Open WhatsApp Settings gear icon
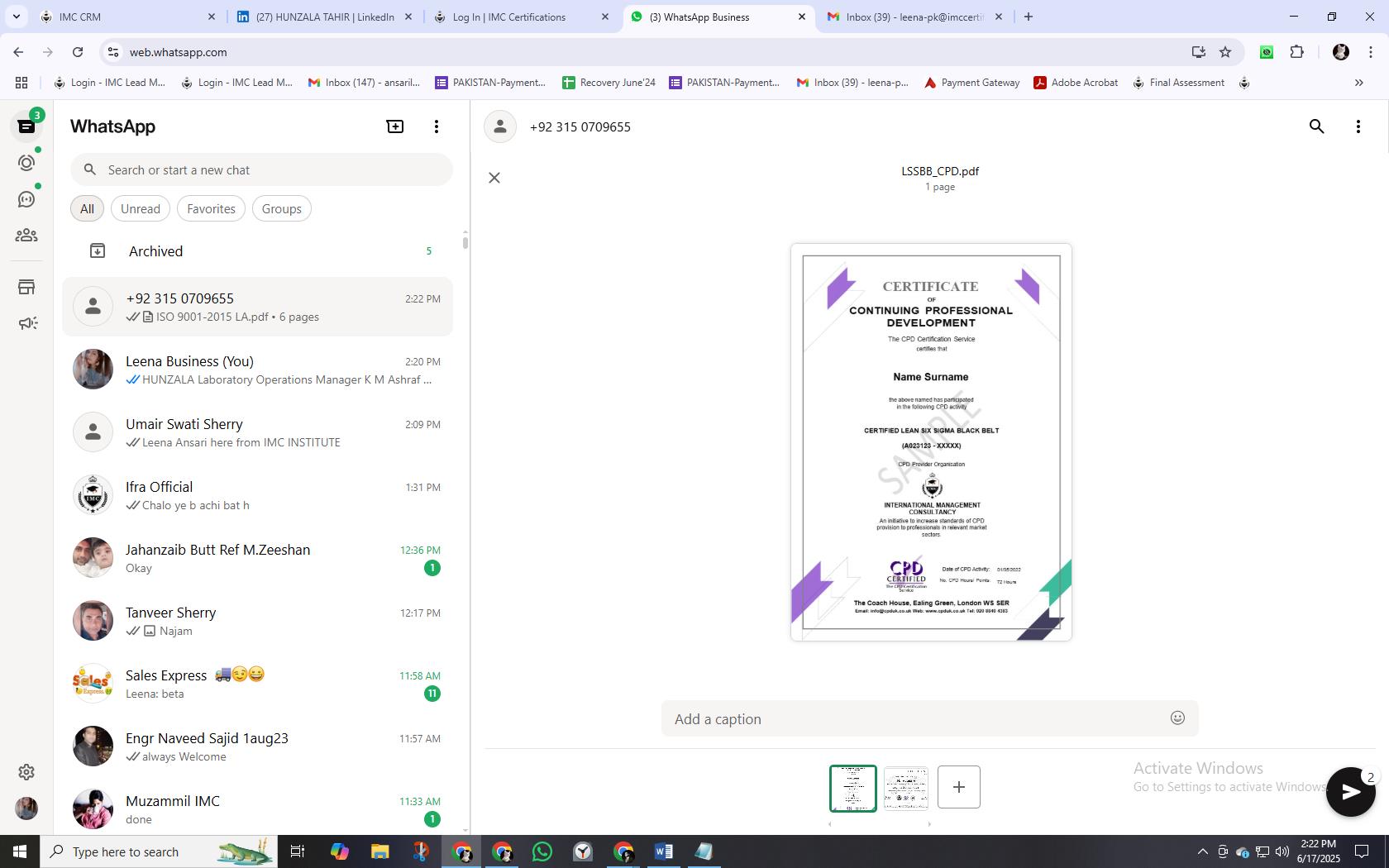This screenshot has width=1389, height=868. (x=26, y=772)
